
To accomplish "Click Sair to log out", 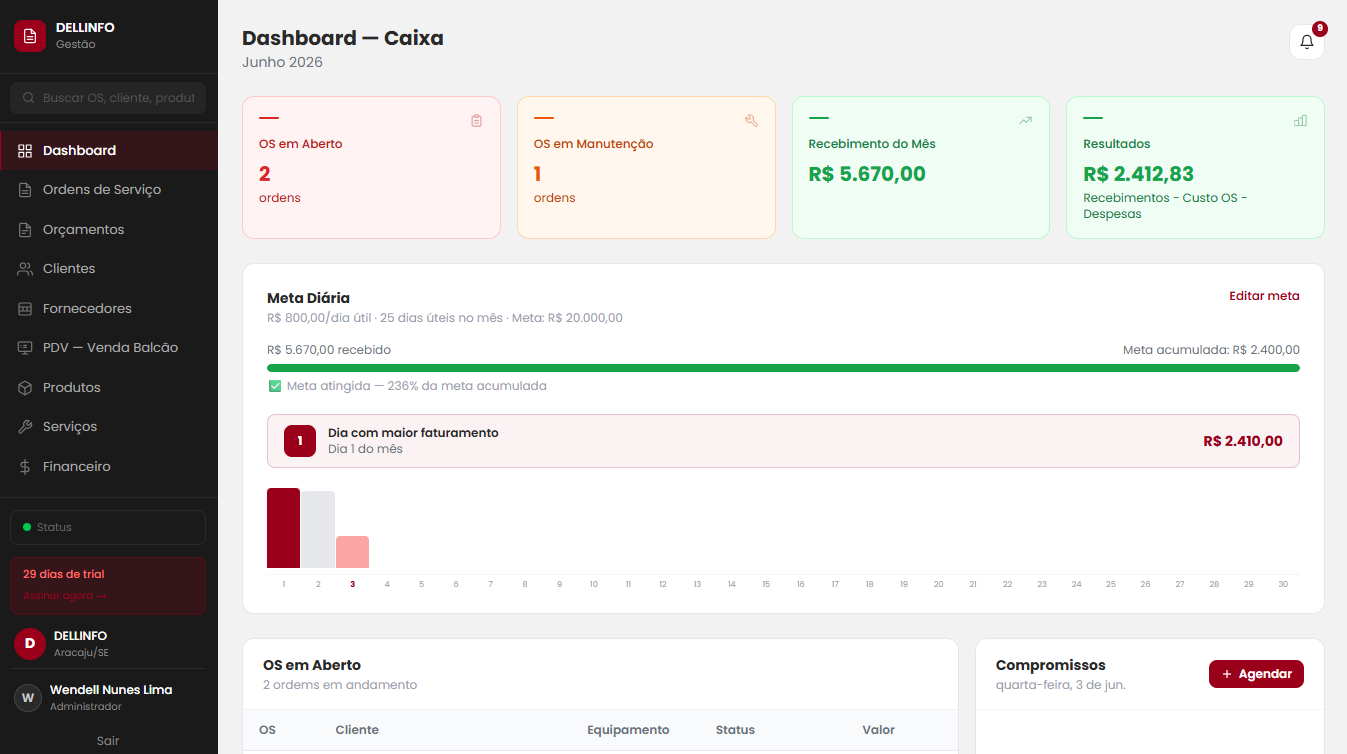I will tap(108, 741).
